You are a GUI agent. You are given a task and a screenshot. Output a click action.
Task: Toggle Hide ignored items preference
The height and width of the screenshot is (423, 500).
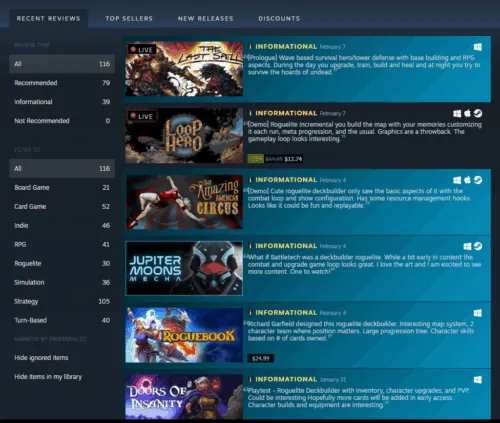coord(41,358)
